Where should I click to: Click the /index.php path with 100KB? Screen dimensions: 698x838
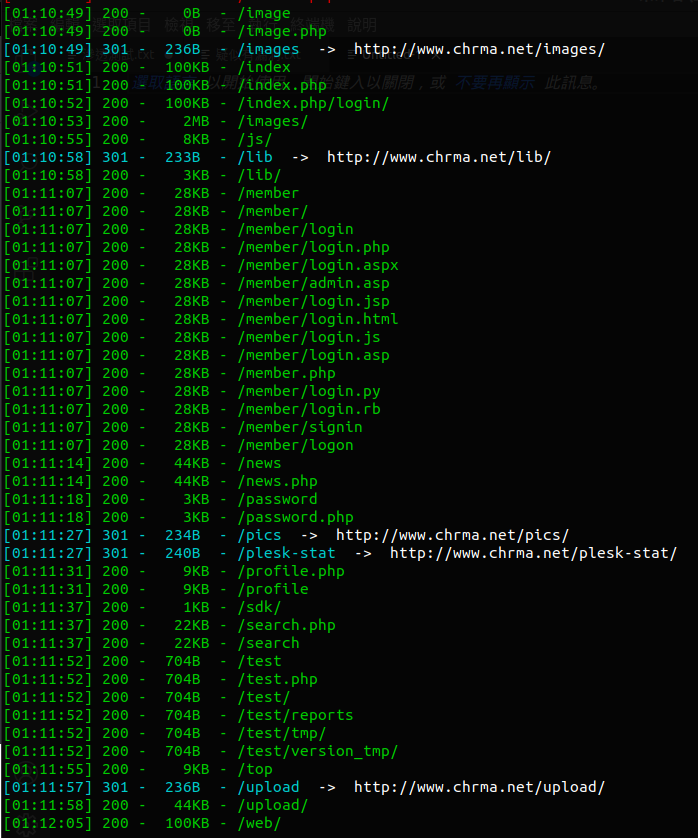pyautogui.click(x=282, y=85)
